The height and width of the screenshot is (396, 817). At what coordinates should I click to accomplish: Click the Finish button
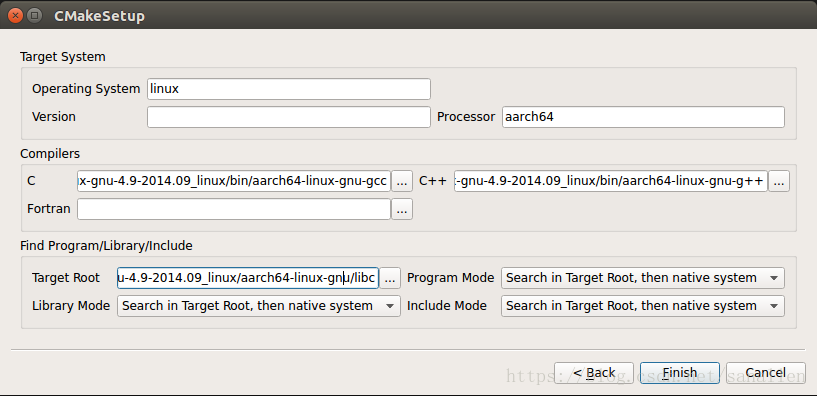pyautogui.click(x=679, y=373)
